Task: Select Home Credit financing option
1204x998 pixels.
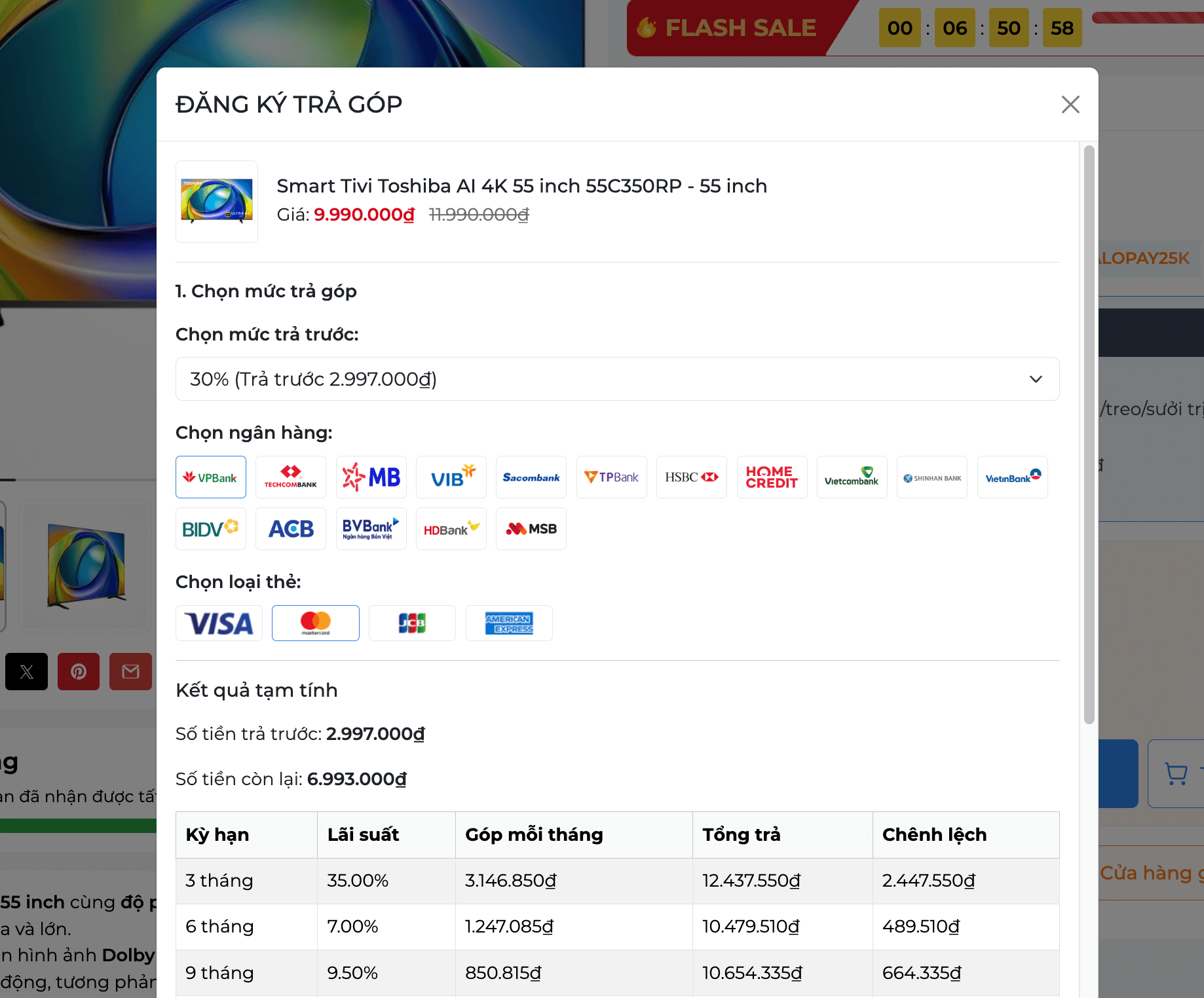Action: 772,477
